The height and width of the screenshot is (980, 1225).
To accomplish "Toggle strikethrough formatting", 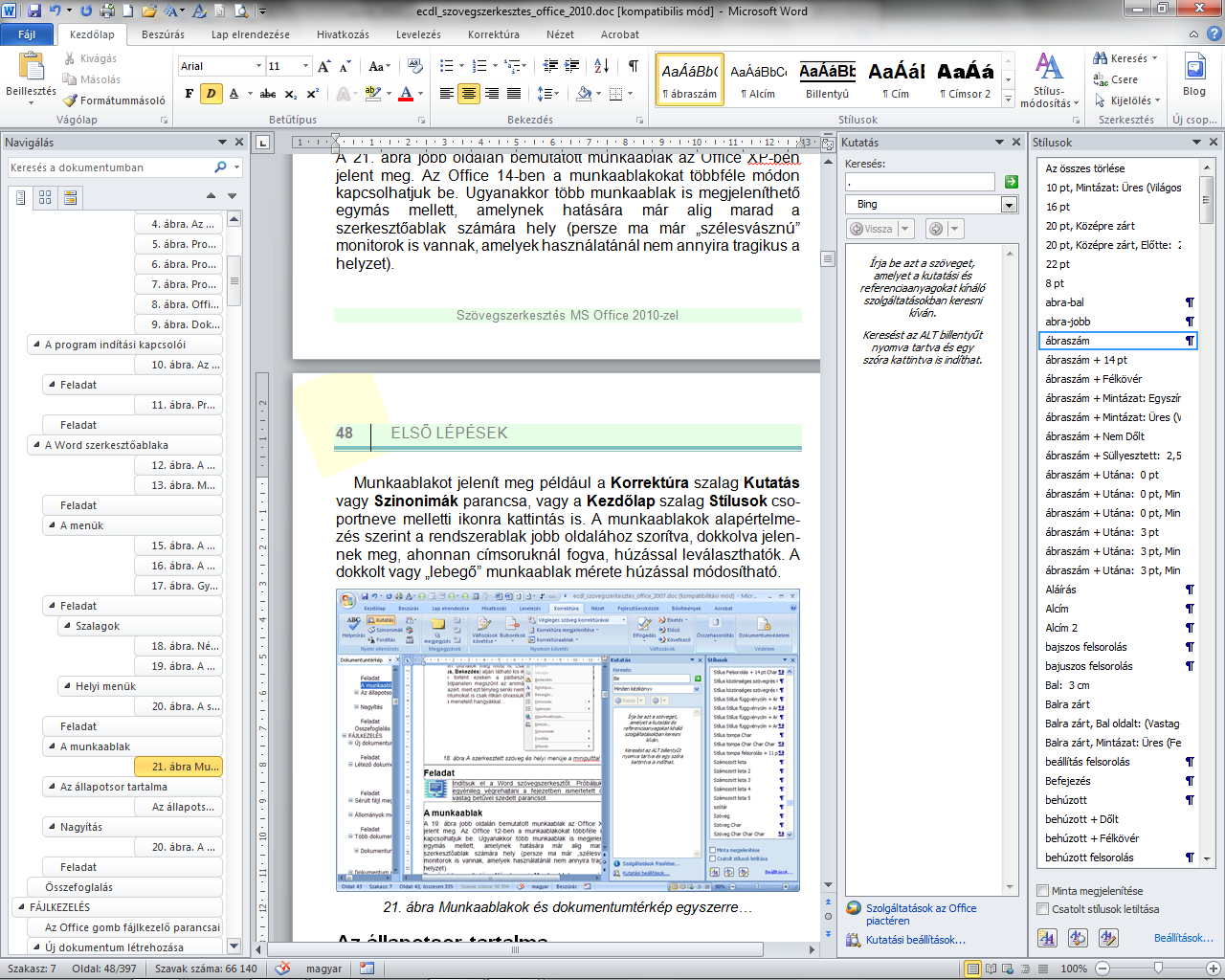I will (x=268, y=94).
